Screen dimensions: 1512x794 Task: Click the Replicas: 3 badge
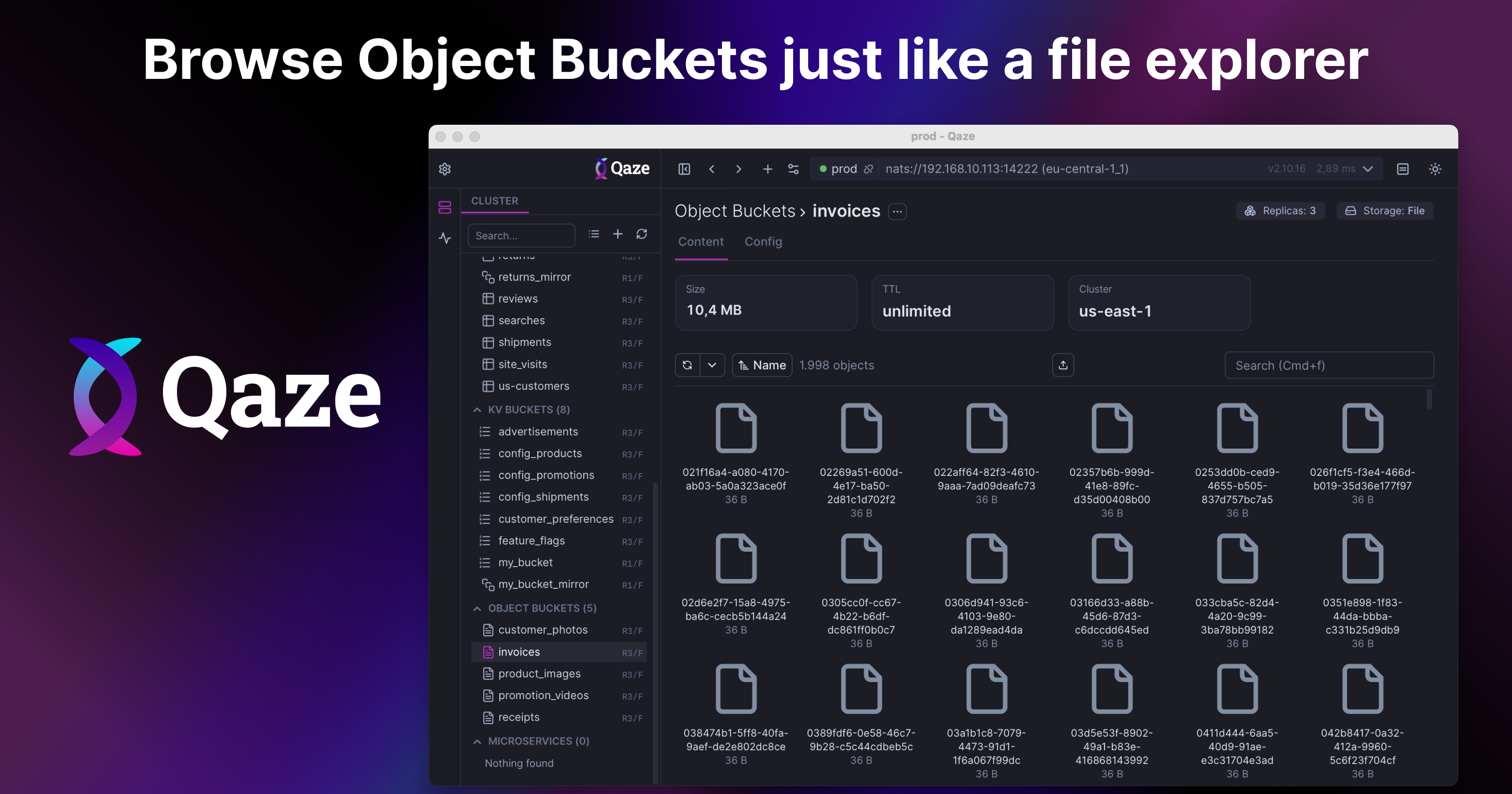click(x=1281, y=211)
